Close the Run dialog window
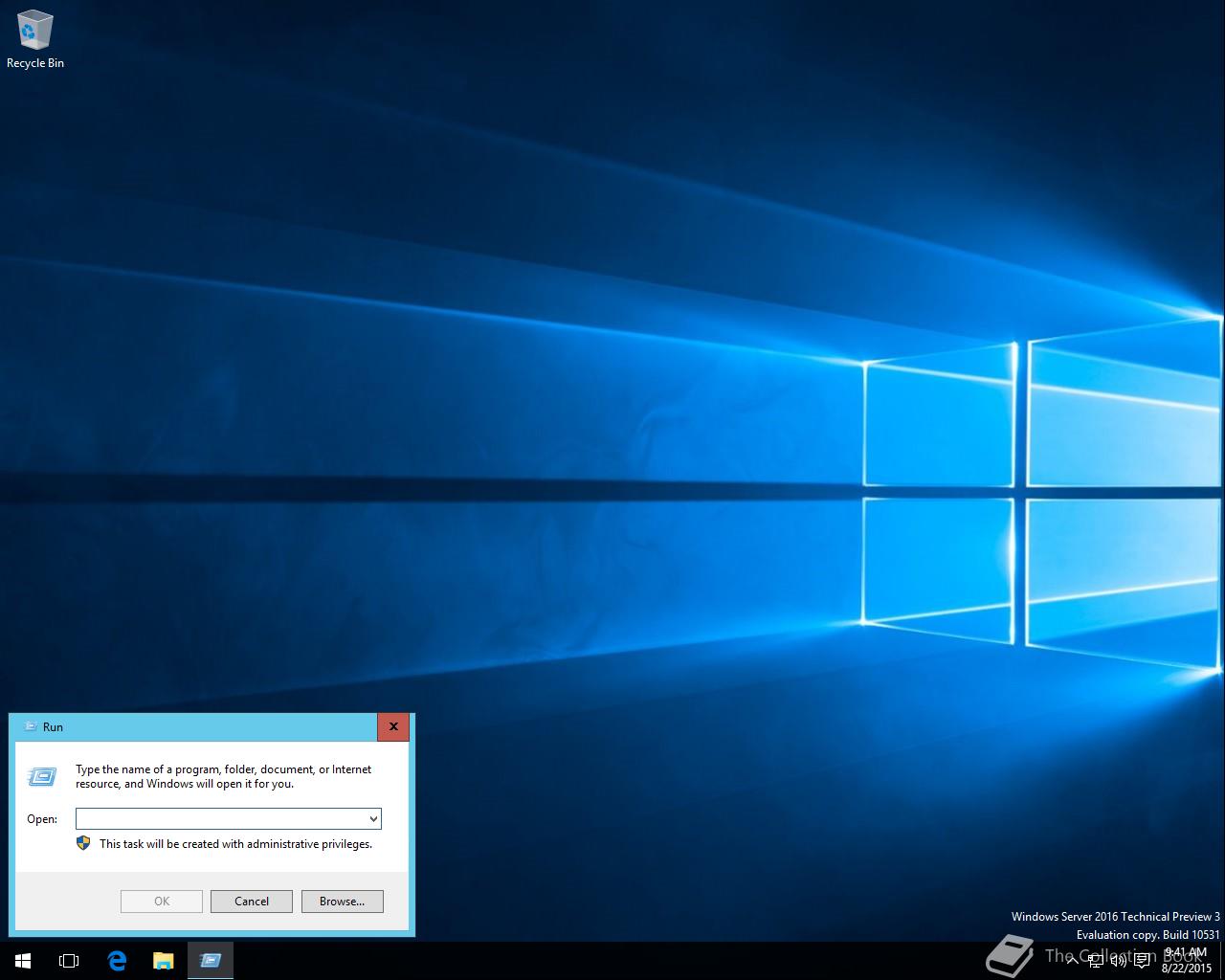This screenshot has width=1225, height=980. click(393, 727)
